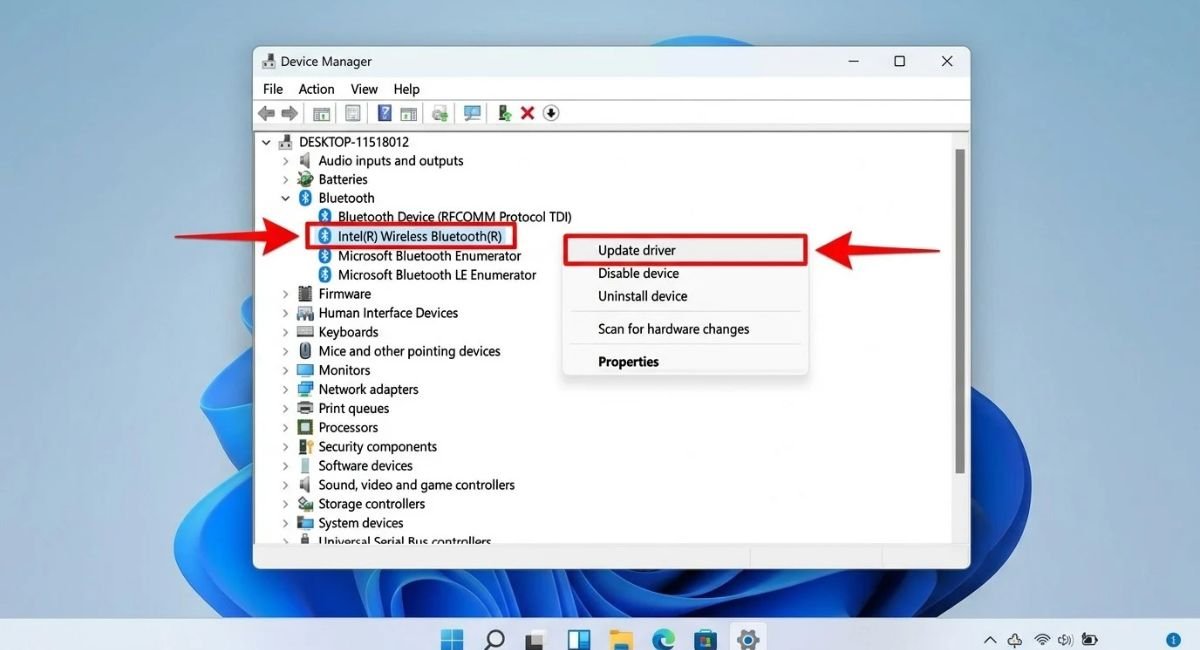This screenshot has width=1200, height=650.
Task: Expand the Human Interface Devices chevron
Action: [x=285, y=313]
